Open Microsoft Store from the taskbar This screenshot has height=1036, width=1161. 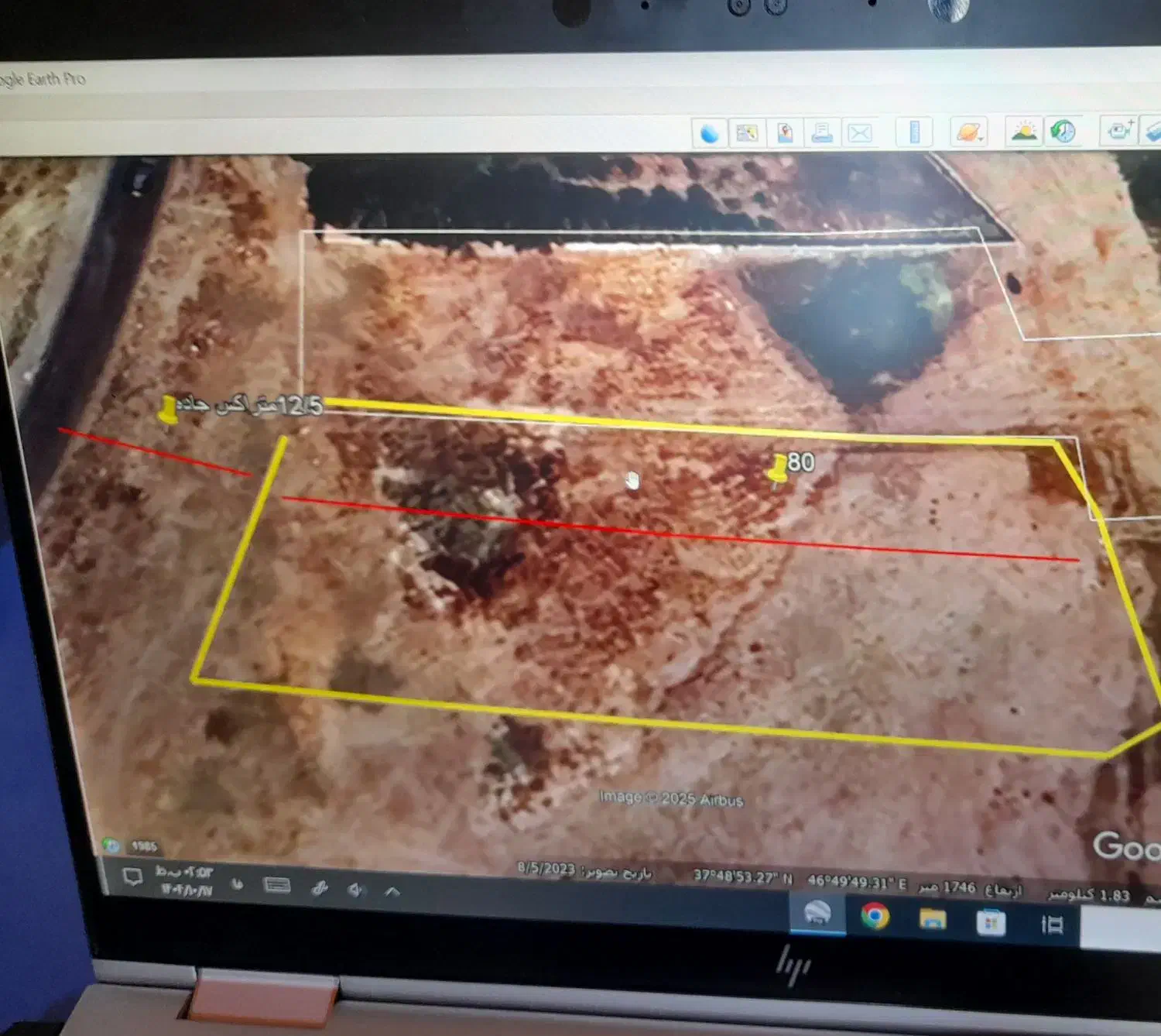click(x=991, y=923)
